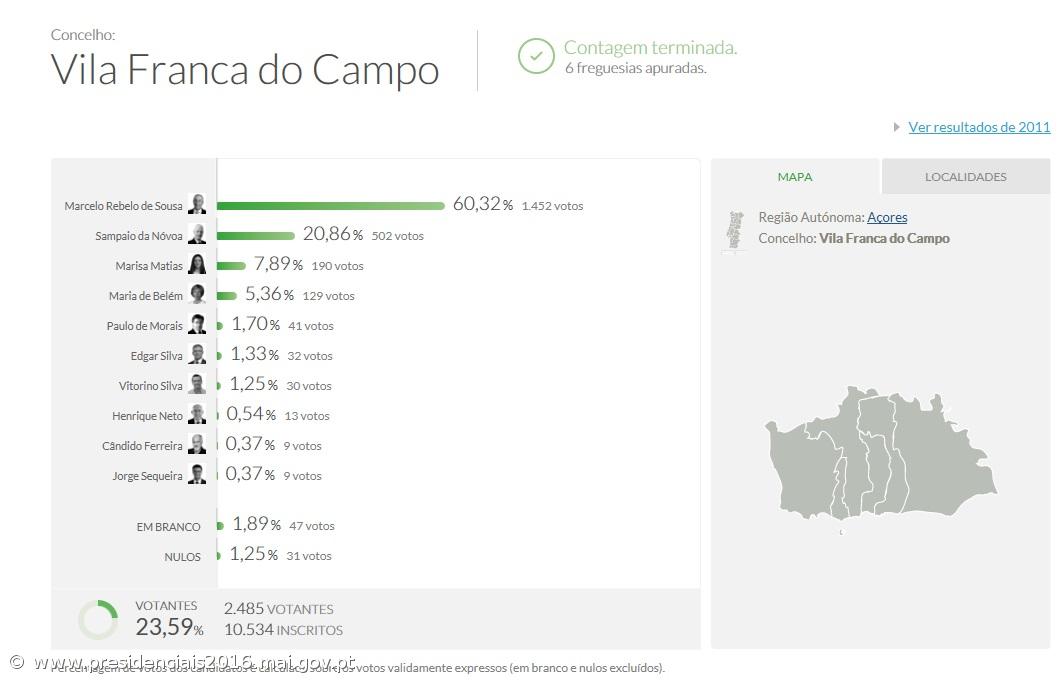This screenshot has width=1059, height=680.
Task: Click Maria de Belém's portrait photo
Action: click(x=197, y=294)
